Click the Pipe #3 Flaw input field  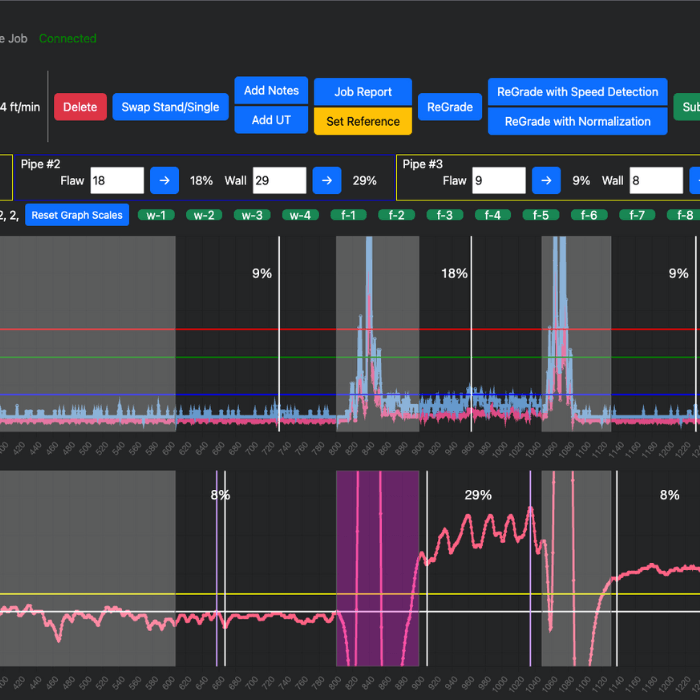tap(499, 180)
